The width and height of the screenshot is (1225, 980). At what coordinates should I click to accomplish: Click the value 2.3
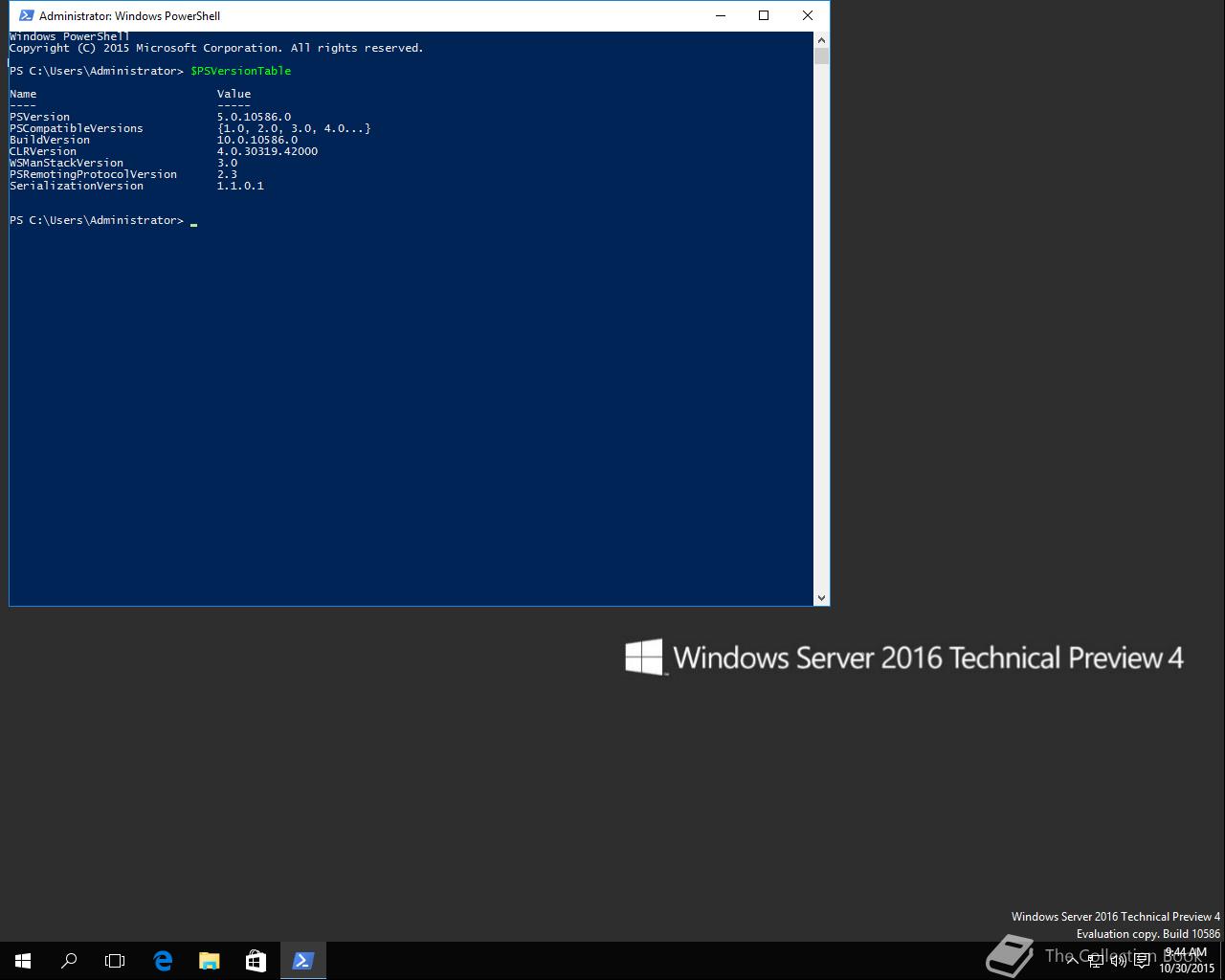click(227, 174)
